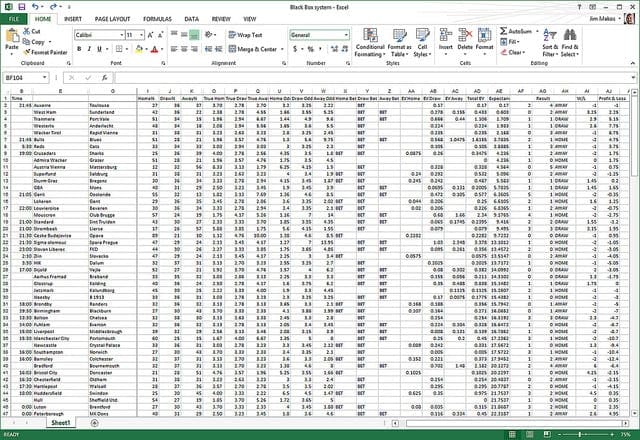Image resolution: width=640 pixels, height=440 pixels.
Task: Open the Name Box dropdown arrow
Action: (44, 78)
